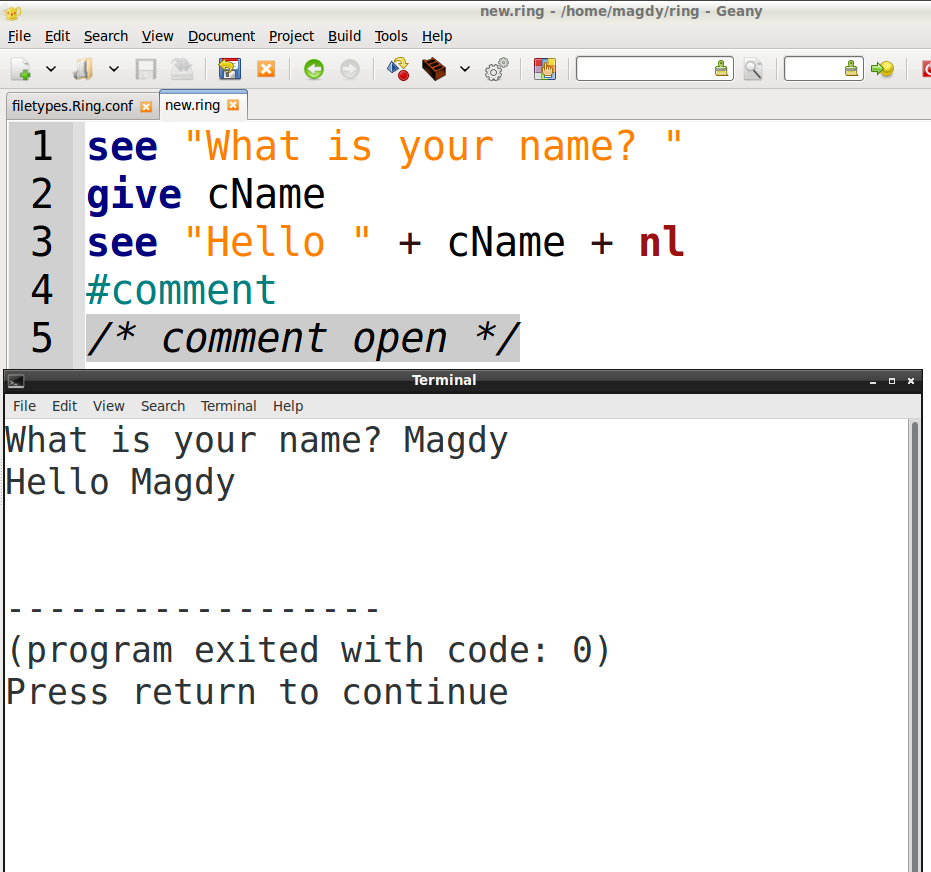The height and width of the screenshot is (872, 931).
Task: Open the Document menu
Action: [221, 36]
